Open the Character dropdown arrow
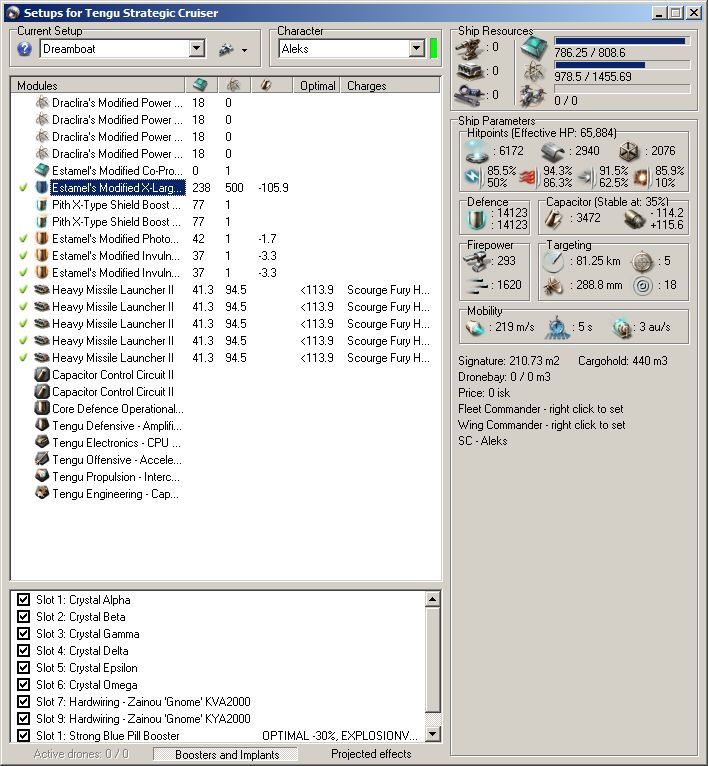 tap(416, 48)
